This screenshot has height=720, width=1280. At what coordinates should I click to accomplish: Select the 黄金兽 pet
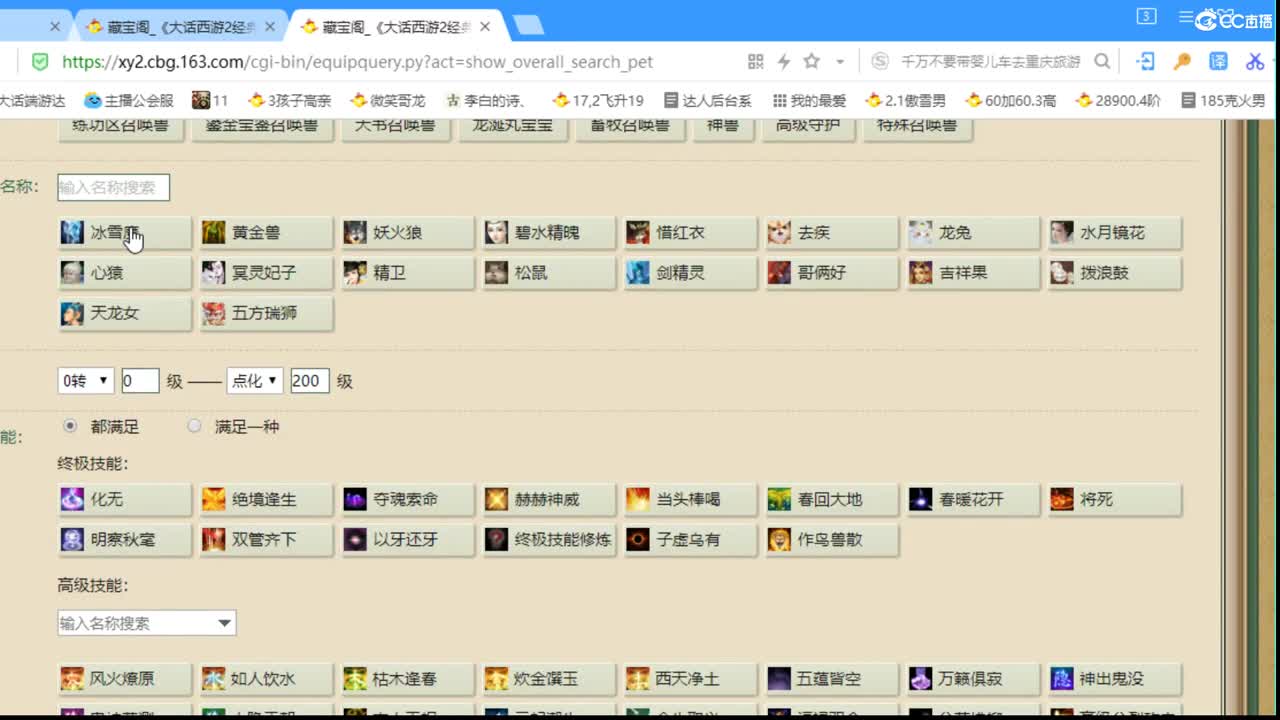coord(266,233)
